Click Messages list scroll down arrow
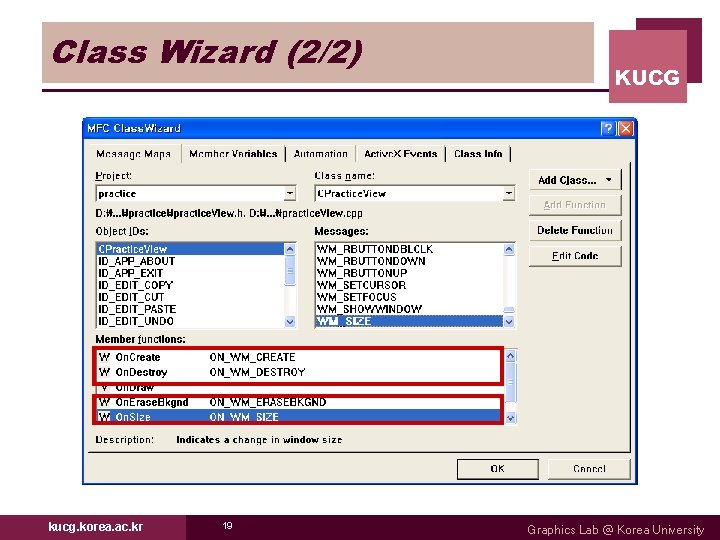Viewport: 720px width, 540px height. [509, 321]
